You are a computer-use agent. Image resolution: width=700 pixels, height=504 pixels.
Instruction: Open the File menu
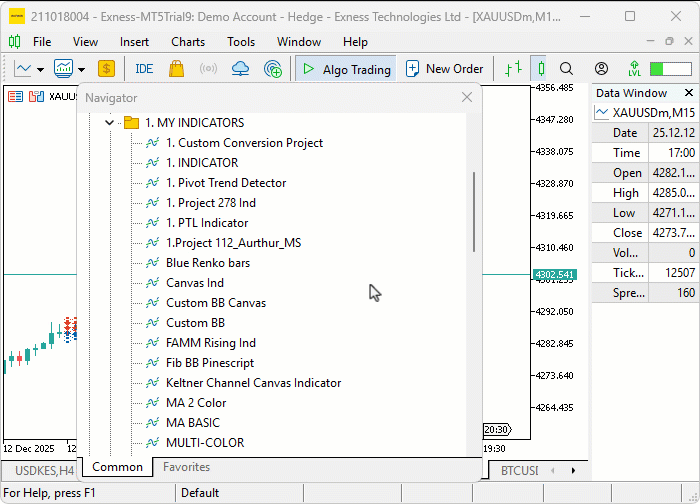42,42
